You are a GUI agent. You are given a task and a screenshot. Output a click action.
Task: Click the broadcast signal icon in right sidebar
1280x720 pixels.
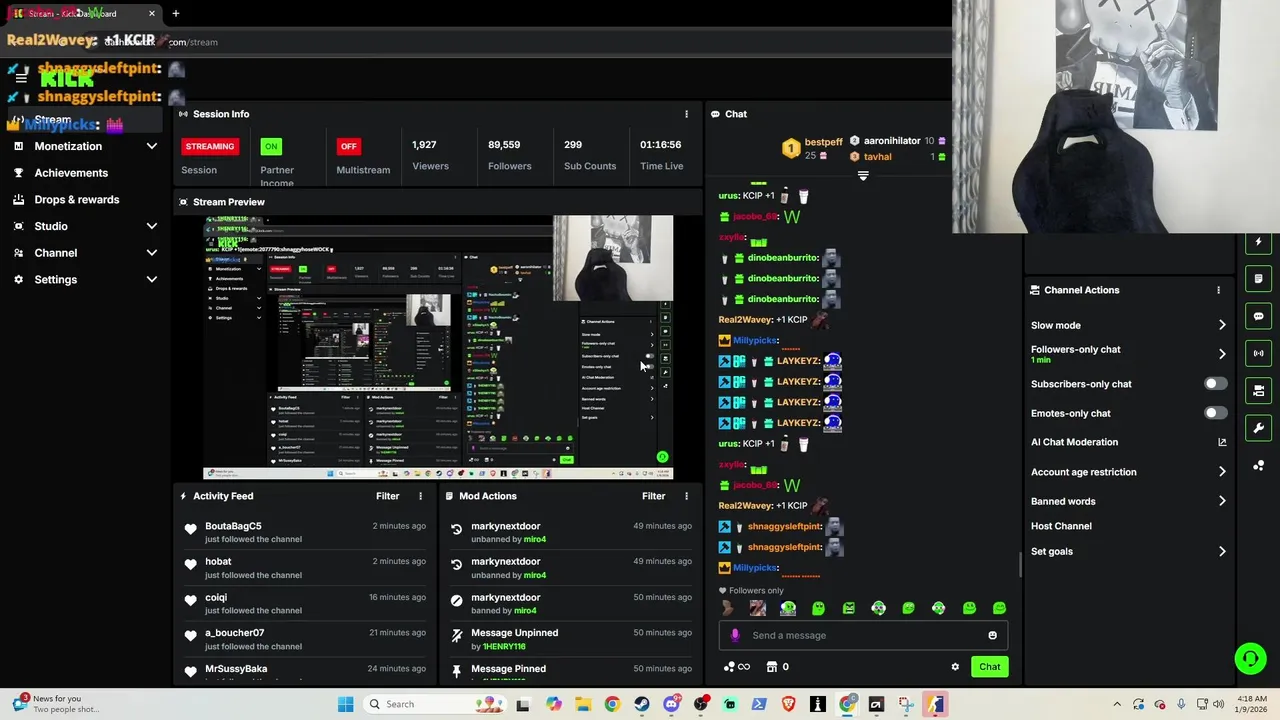(1259, 353)
